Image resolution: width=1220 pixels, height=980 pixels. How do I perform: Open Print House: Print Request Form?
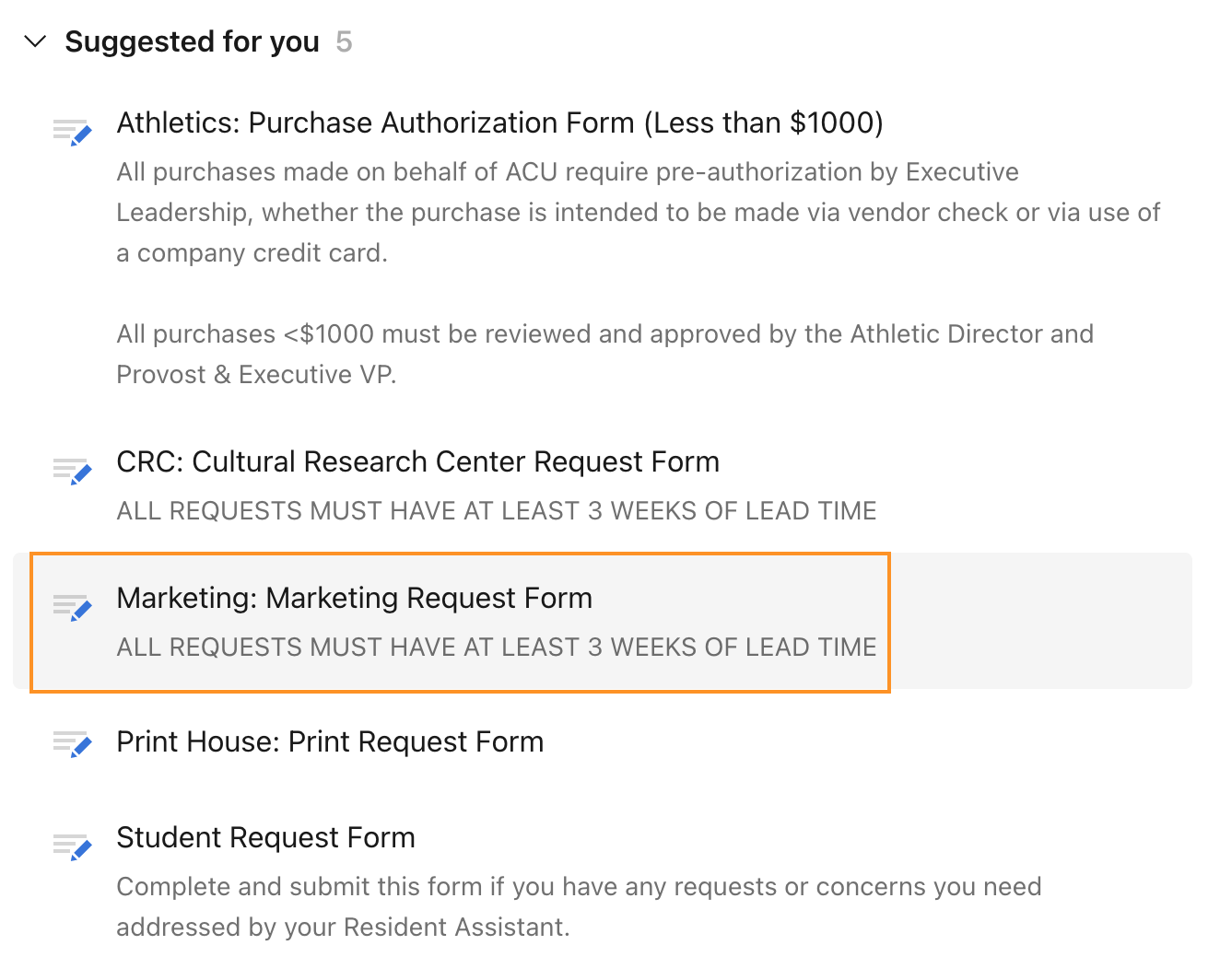tap(330, 741)
